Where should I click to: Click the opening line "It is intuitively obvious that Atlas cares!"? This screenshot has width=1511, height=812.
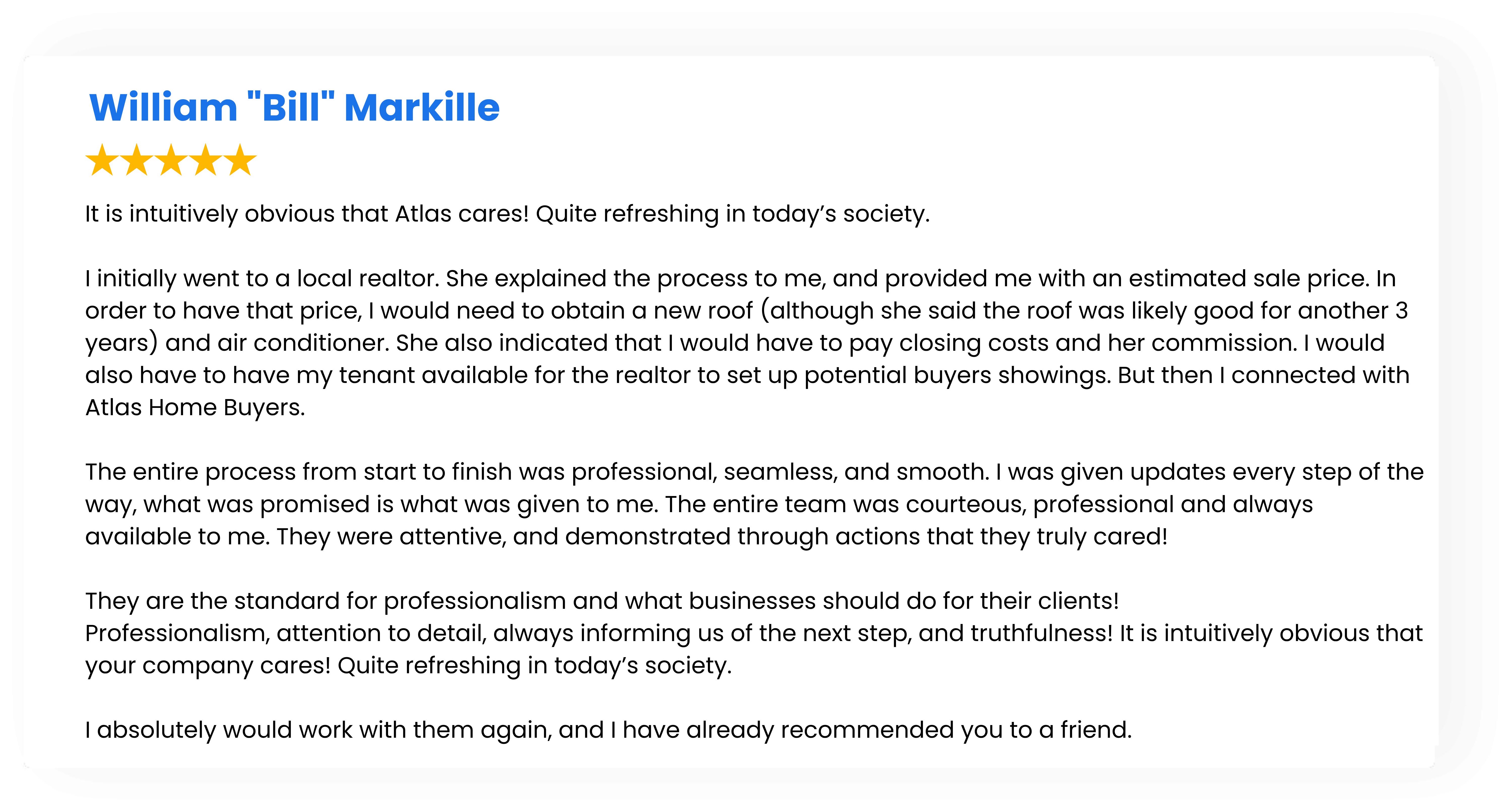(x=307, y=214)
